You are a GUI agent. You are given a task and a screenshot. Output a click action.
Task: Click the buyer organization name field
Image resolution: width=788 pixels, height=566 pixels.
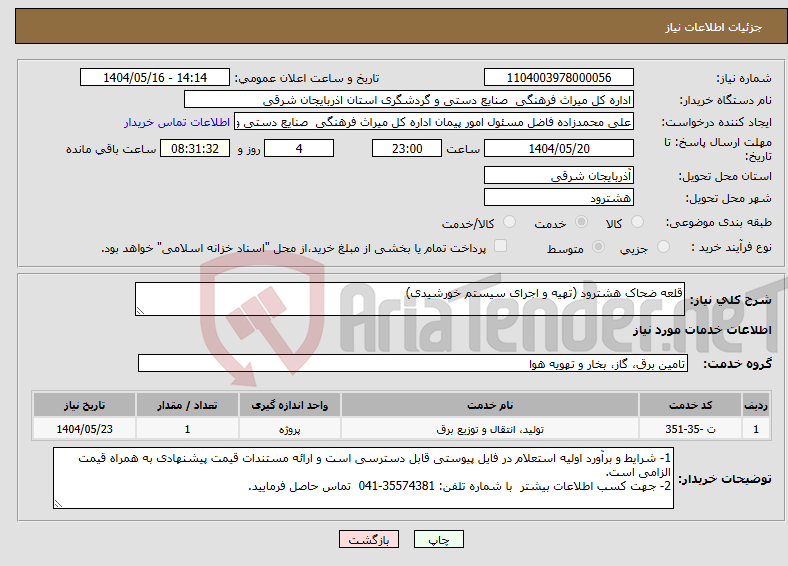409,100
